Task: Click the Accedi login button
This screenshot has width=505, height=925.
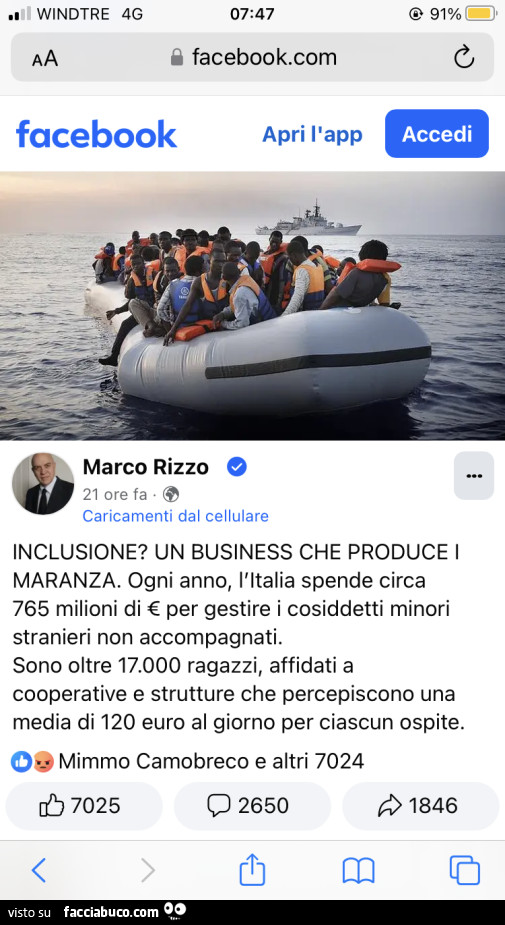Action: pos(437,133)
